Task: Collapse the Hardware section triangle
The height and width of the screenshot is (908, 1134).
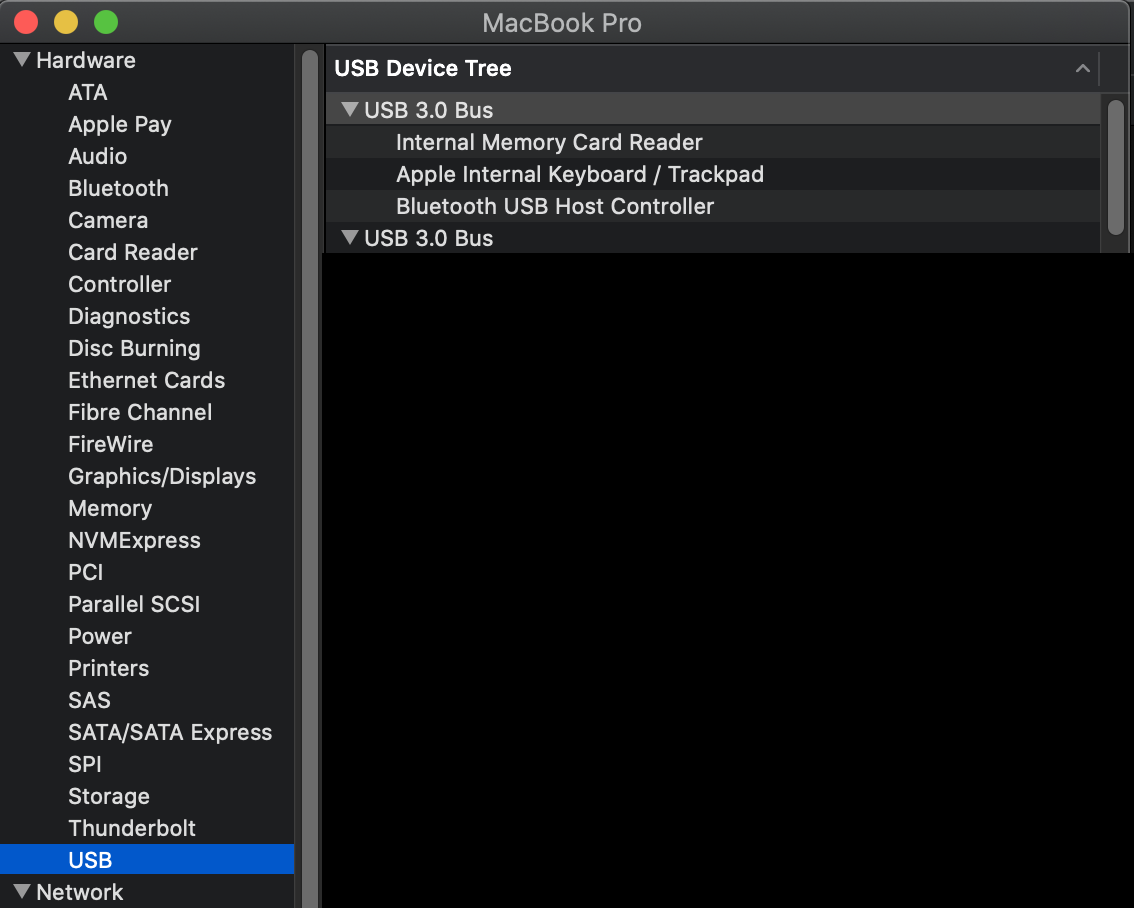Action: (22, 59)
